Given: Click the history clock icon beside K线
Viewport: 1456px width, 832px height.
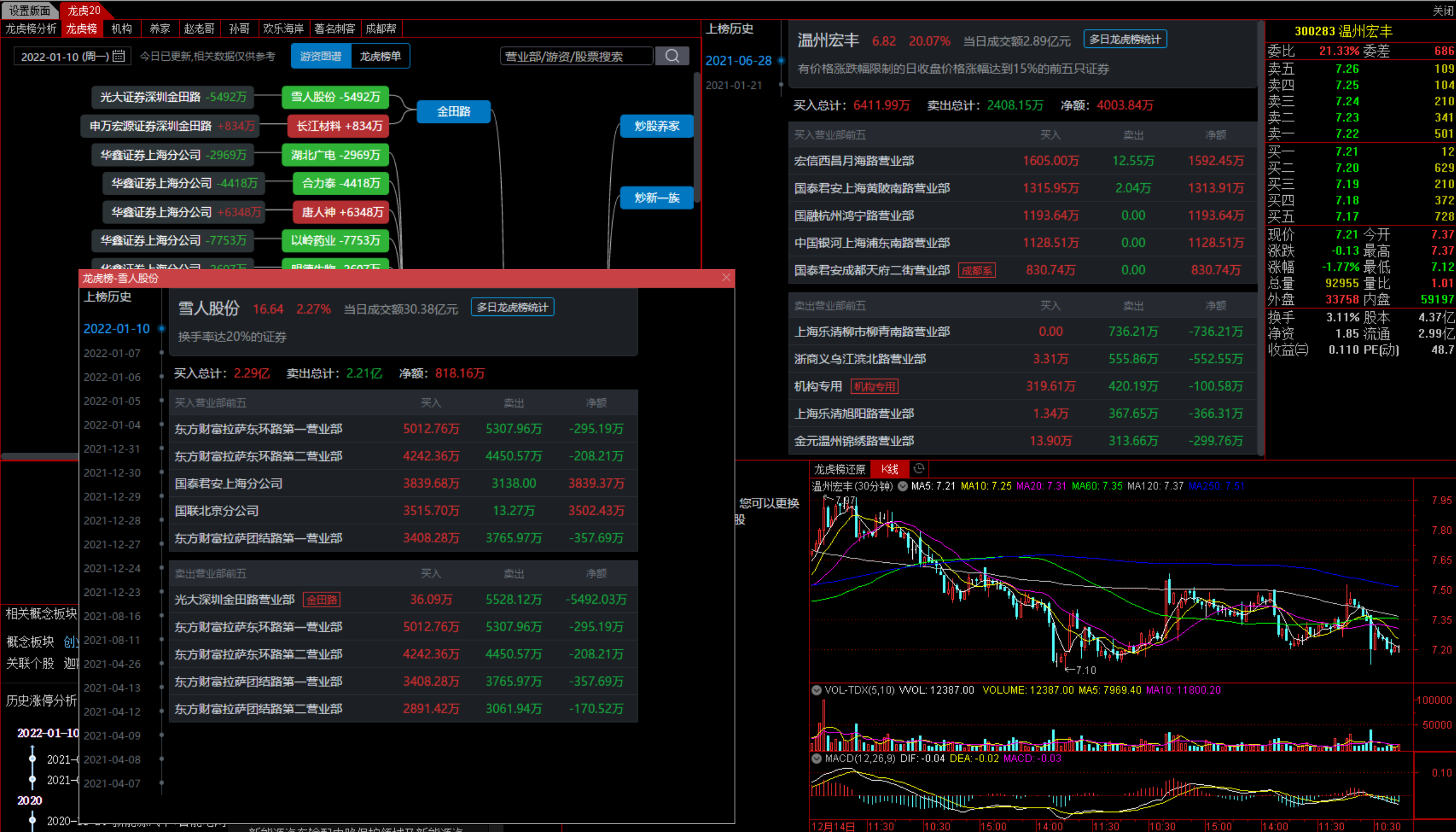Looking at the screenshot, I should [x=919, y=468].
